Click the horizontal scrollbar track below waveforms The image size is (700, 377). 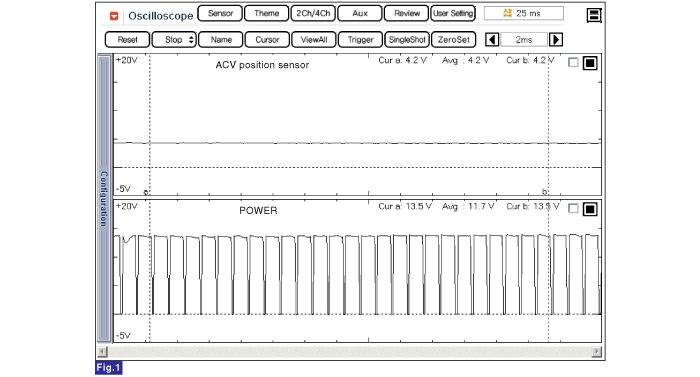pyautogui.click(x=350, y=352)
